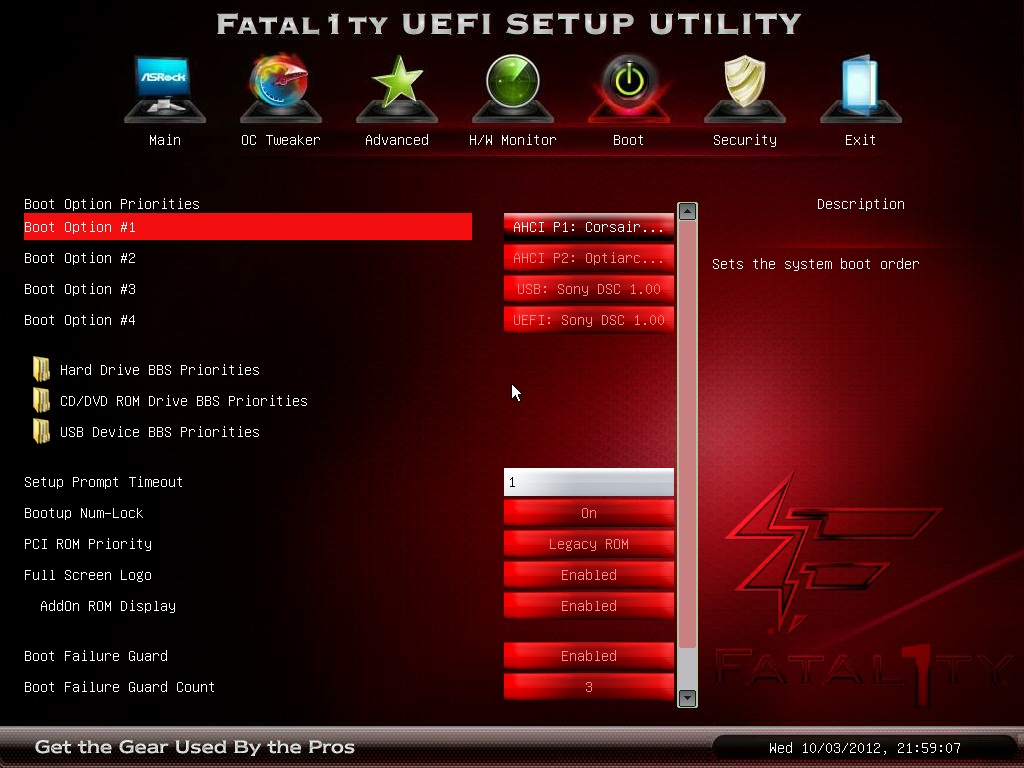Click folder icon beside CD/DVD ROM Drive BBS
The height and width of the screenshot is (768, 1024).
(41, 400)
